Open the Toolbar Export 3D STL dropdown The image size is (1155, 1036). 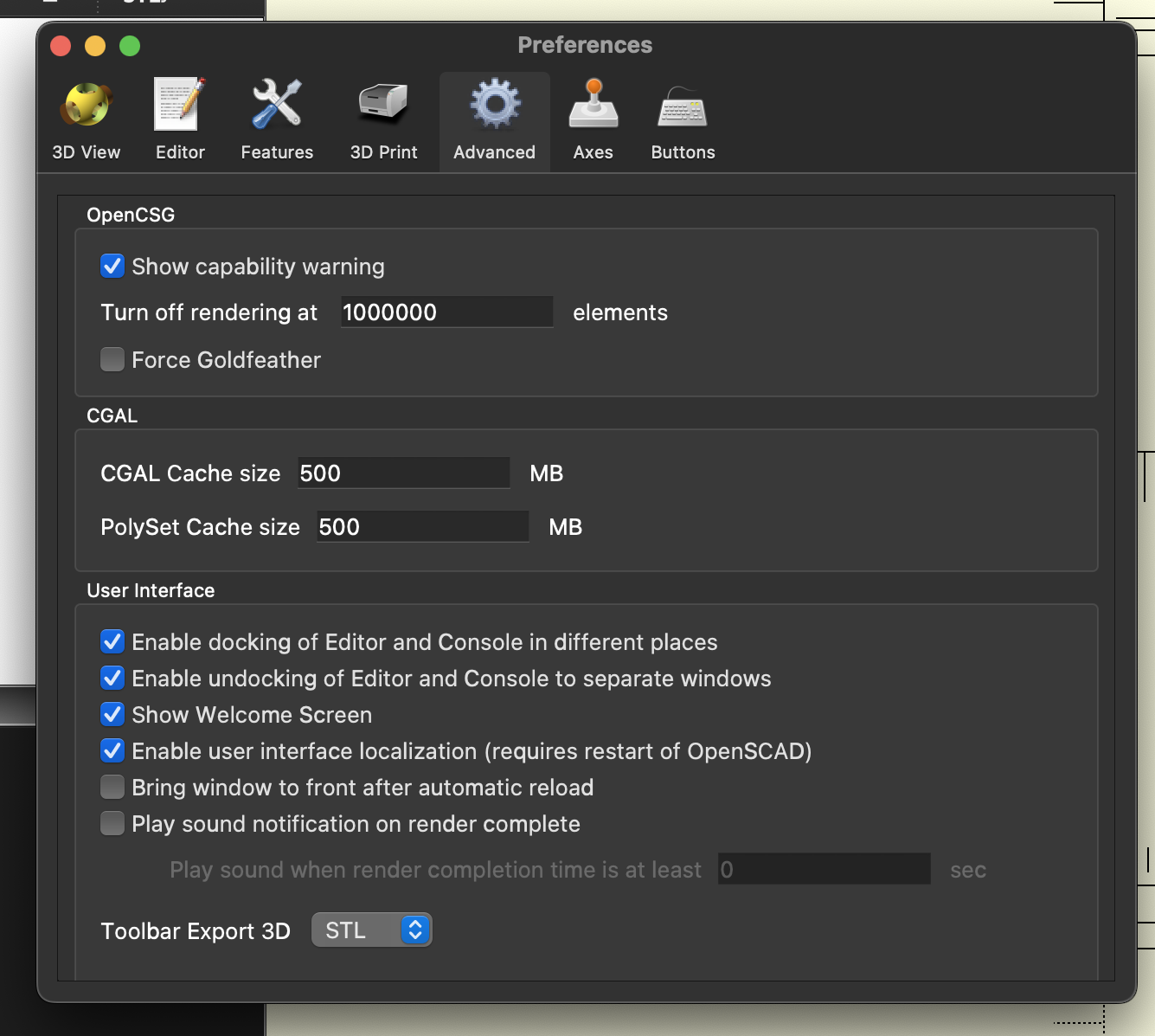[371, 930]
